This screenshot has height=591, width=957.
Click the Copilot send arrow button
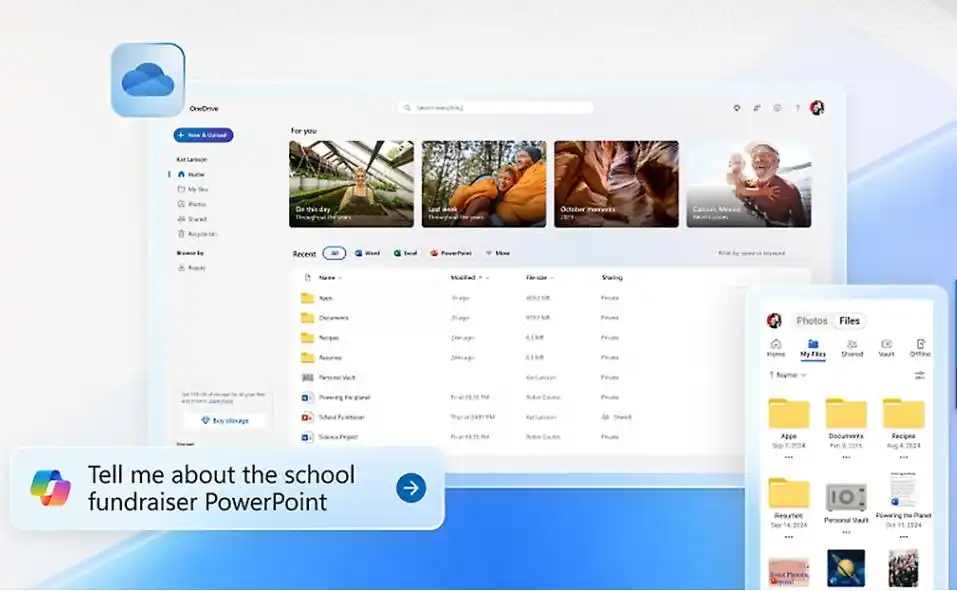point(410,487)
